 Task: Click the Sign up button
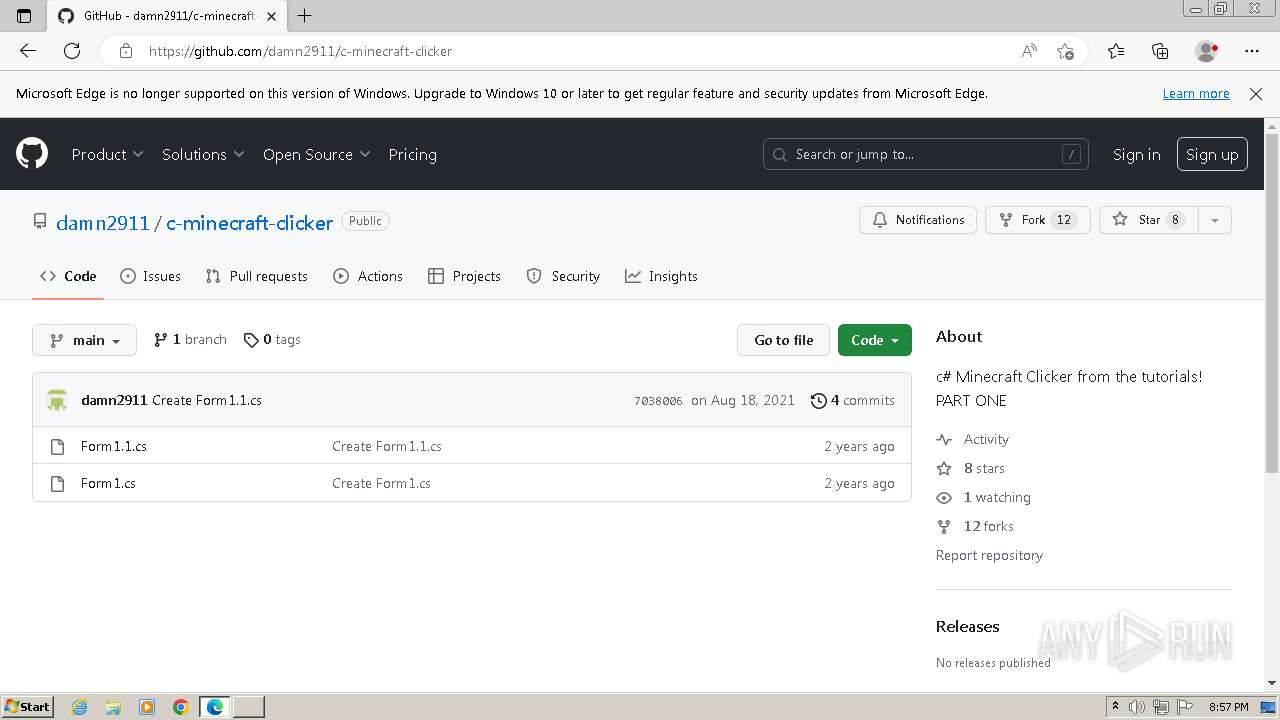1212,154
